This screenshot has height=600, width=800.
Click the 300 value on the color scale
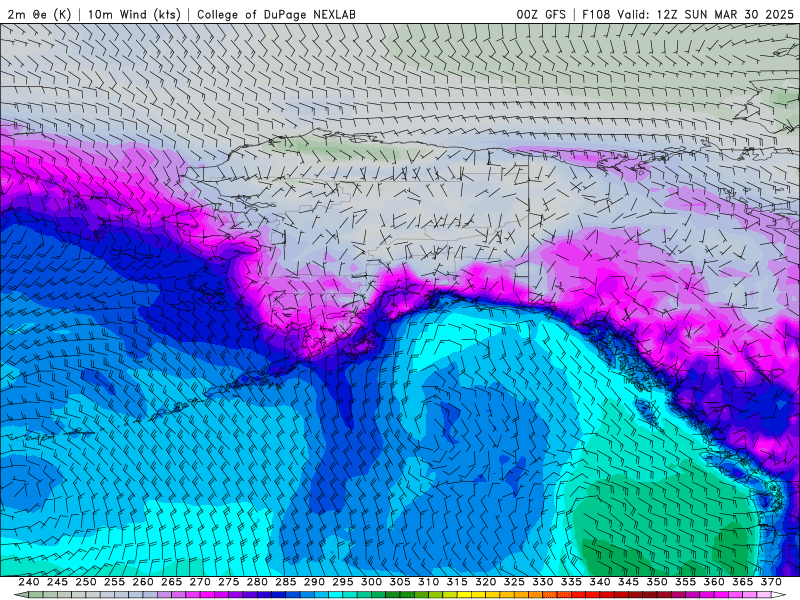tap(371, 582)
